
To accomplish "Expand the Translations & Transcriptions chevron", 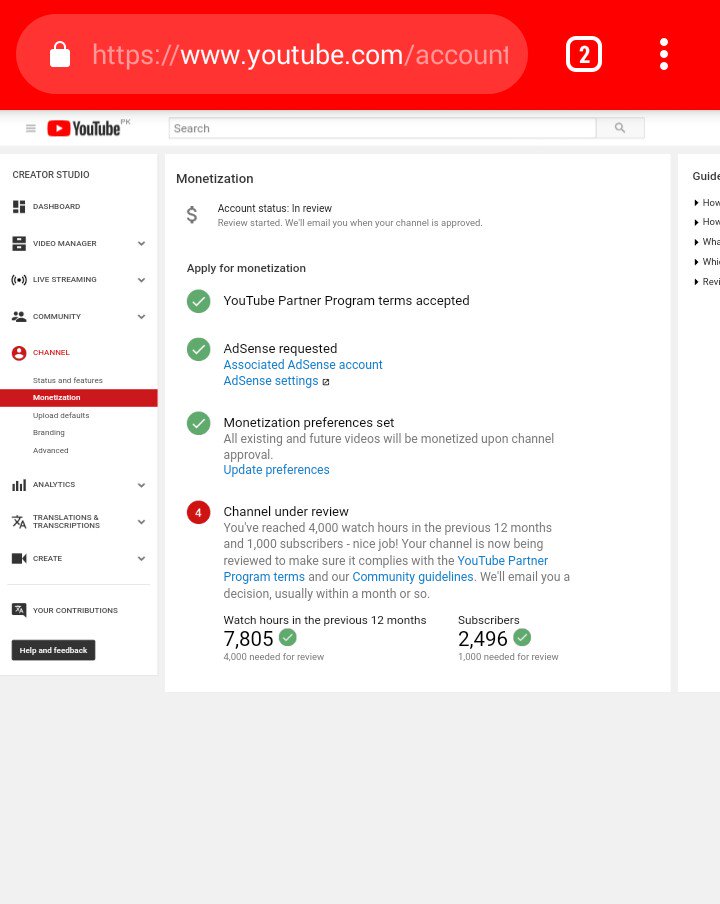I will click(141, 522).
